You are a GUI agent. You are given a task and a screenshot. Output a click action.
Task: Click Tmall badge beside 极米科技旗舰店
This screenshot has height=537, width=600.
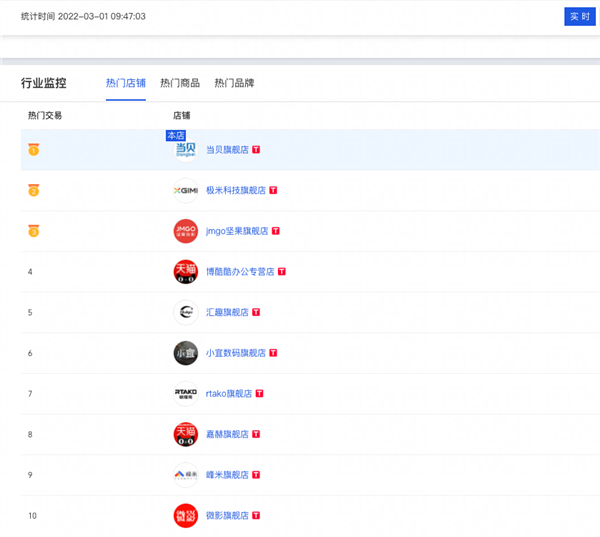(273, 190)
